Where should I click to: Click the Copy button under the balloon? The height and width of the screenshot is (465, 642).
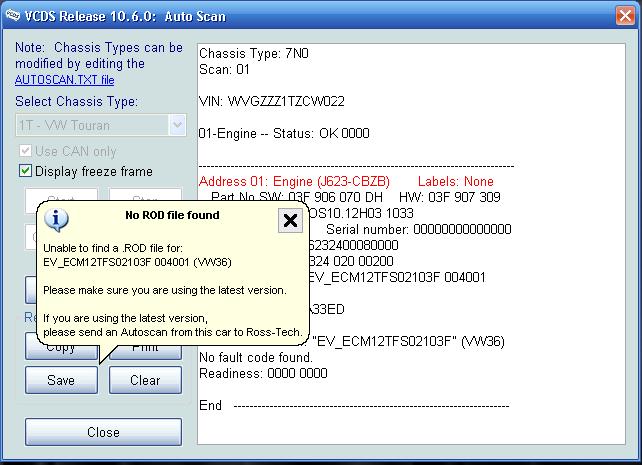(x=61, y=351)
